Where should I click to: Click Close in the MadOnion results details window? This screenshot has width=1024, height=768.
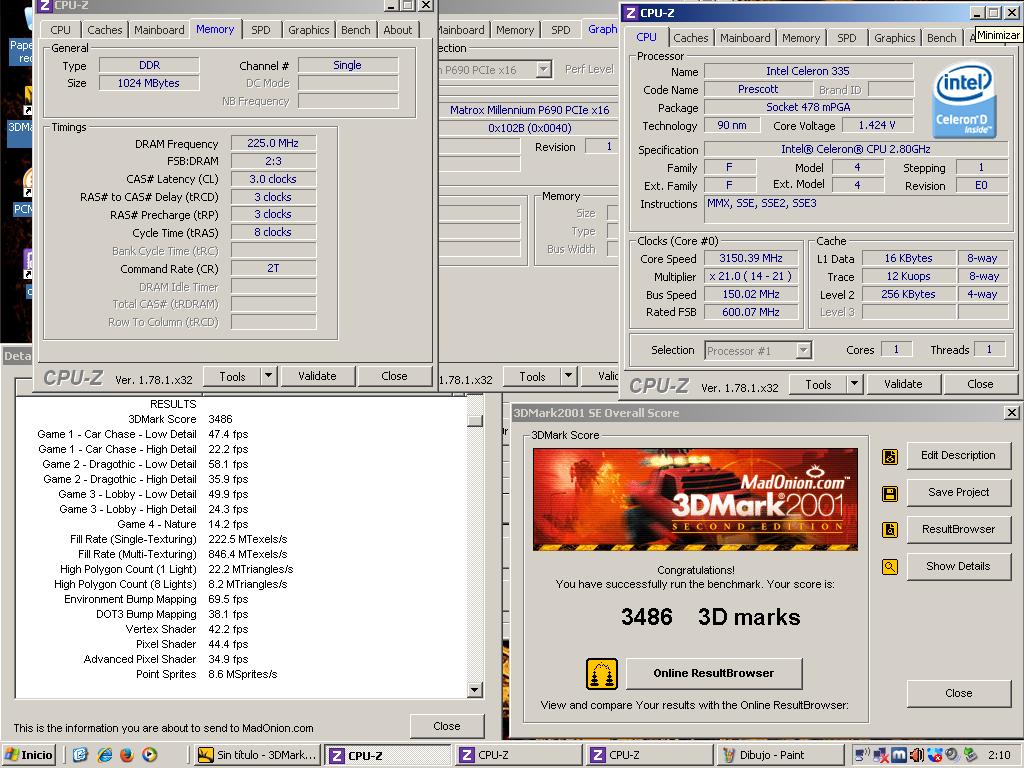point(447,726)
